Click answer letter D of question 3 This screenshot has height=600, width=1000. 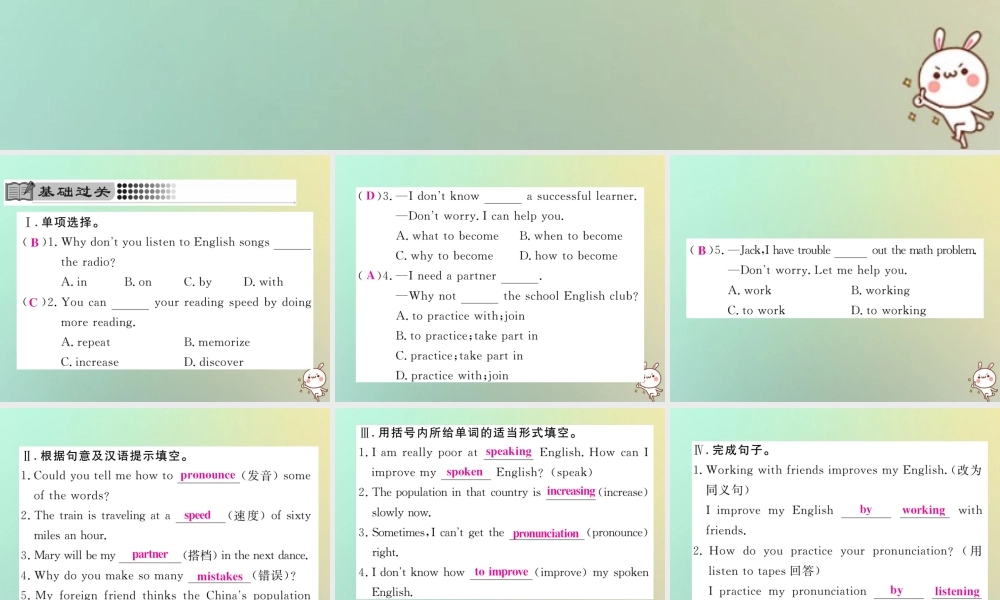click(x=371, y=196)
